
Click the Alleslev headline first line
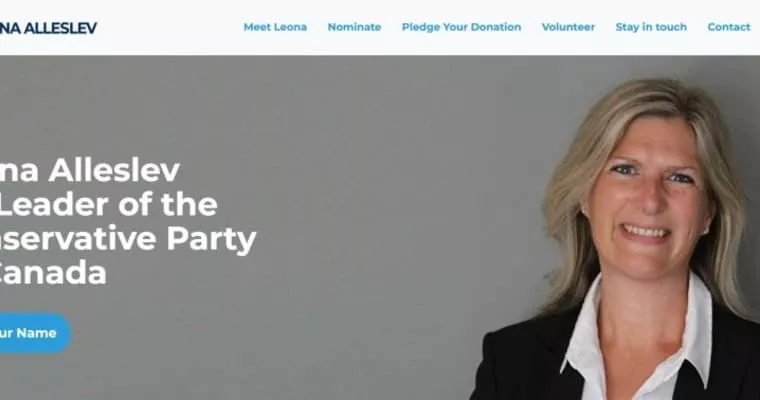click(90, 171)
